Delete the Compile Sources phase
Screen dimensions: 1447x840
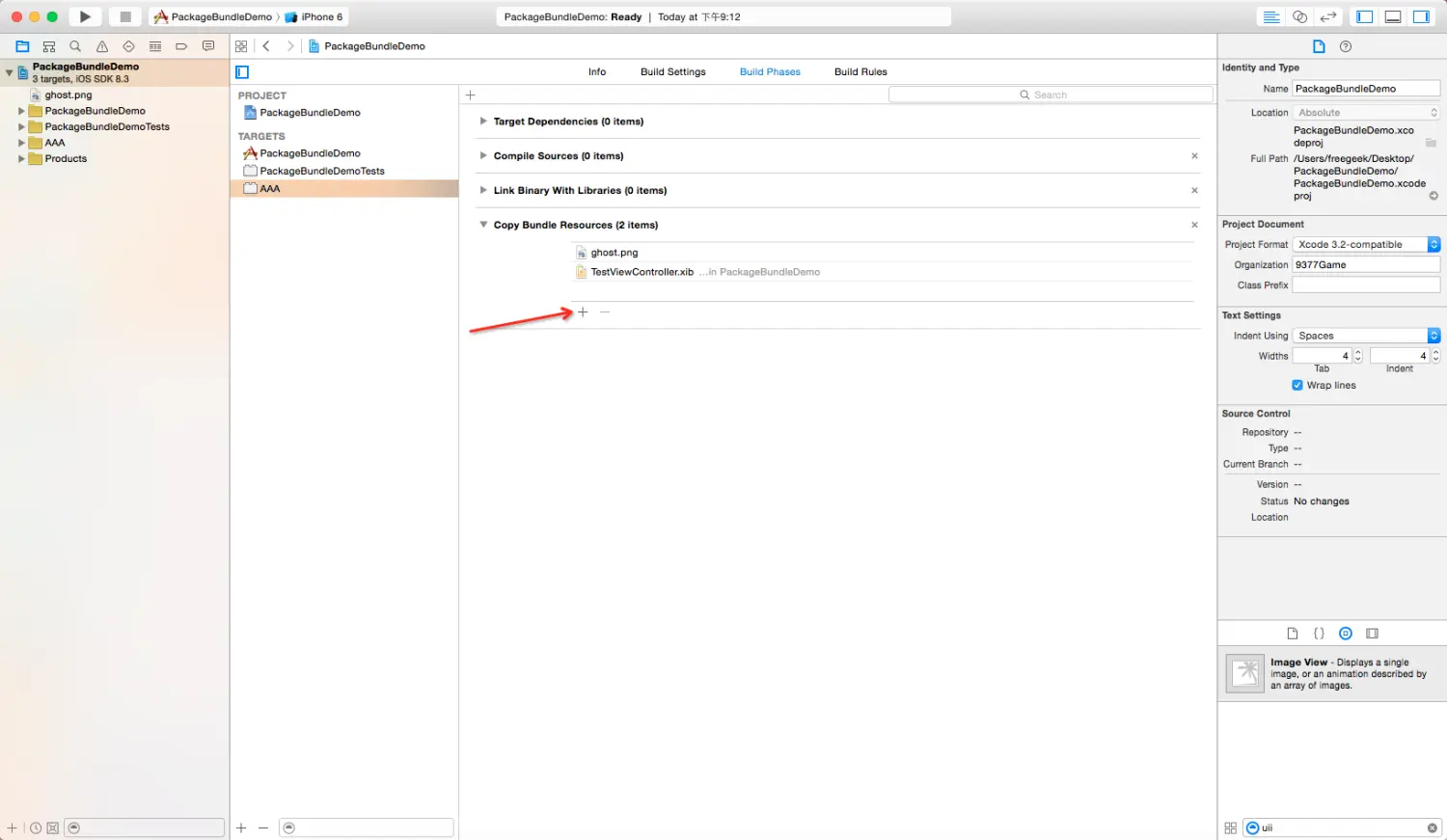[x=1194, y=156]
